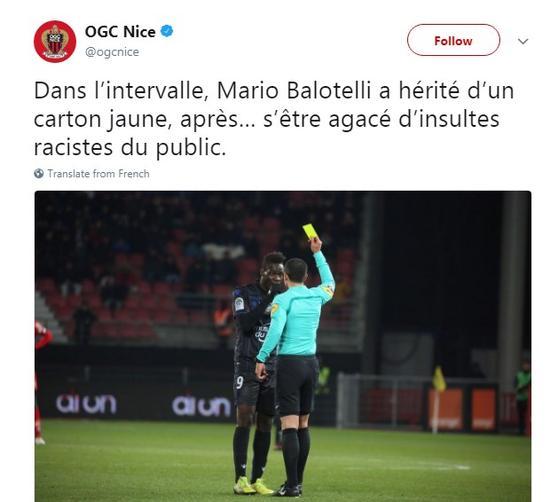Open the OGC Nice display name
The image size is (550, 502).
click(120, 32)
